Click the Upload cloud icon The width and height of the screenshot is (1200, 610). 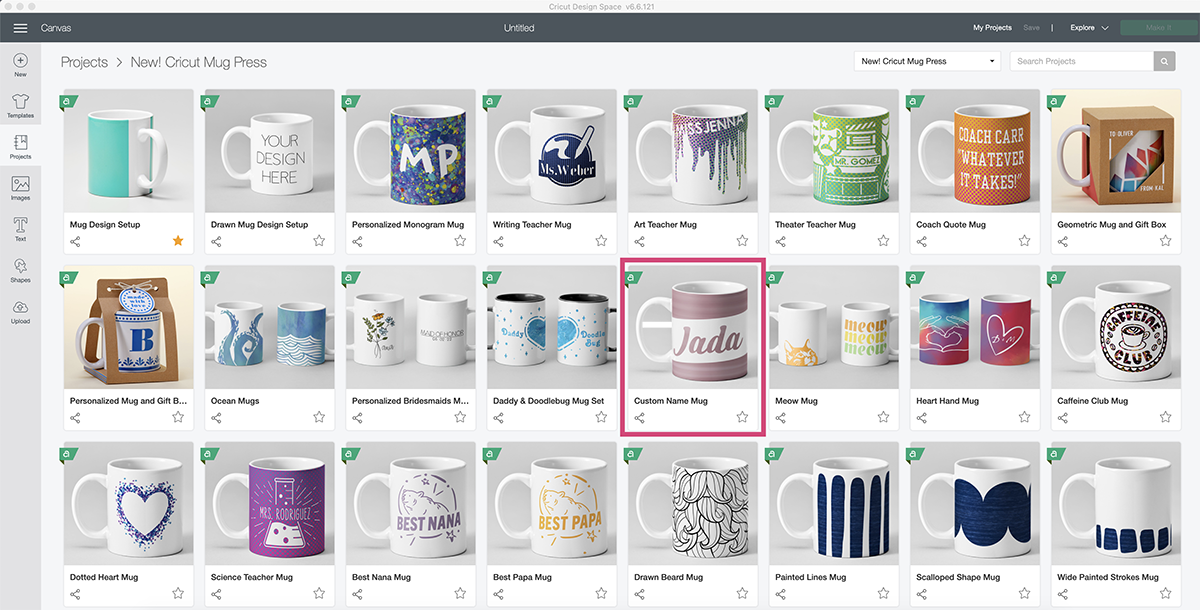20,307
